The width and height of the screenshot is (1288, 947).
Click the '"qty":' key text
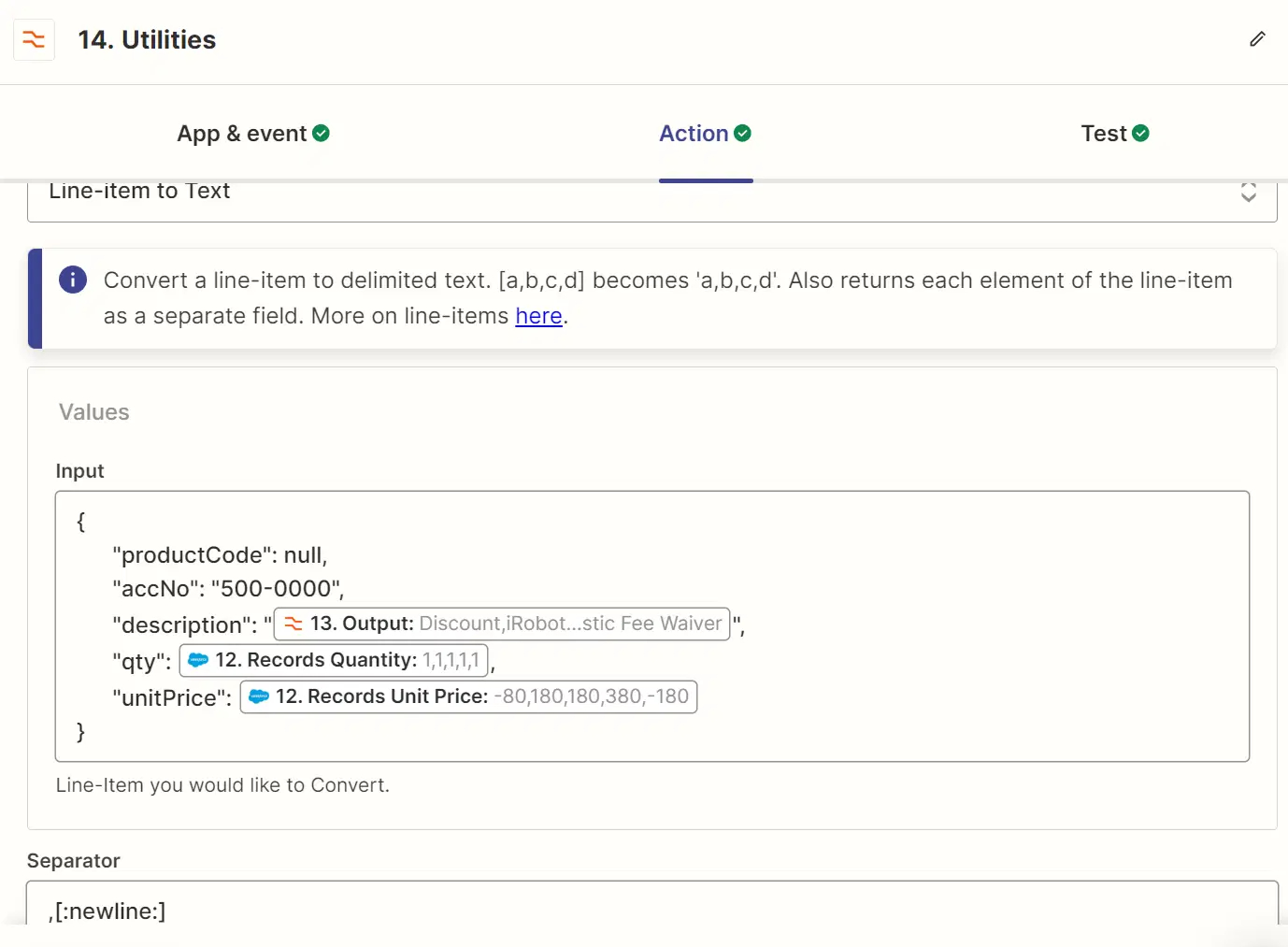tap(142, 662)
